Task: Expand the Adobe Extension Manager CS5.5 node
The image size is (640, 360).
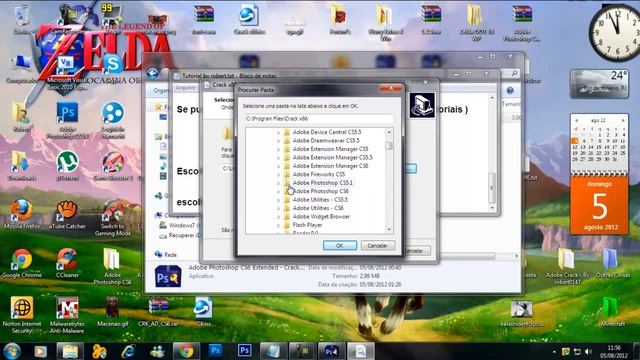Action: (279, 158)
